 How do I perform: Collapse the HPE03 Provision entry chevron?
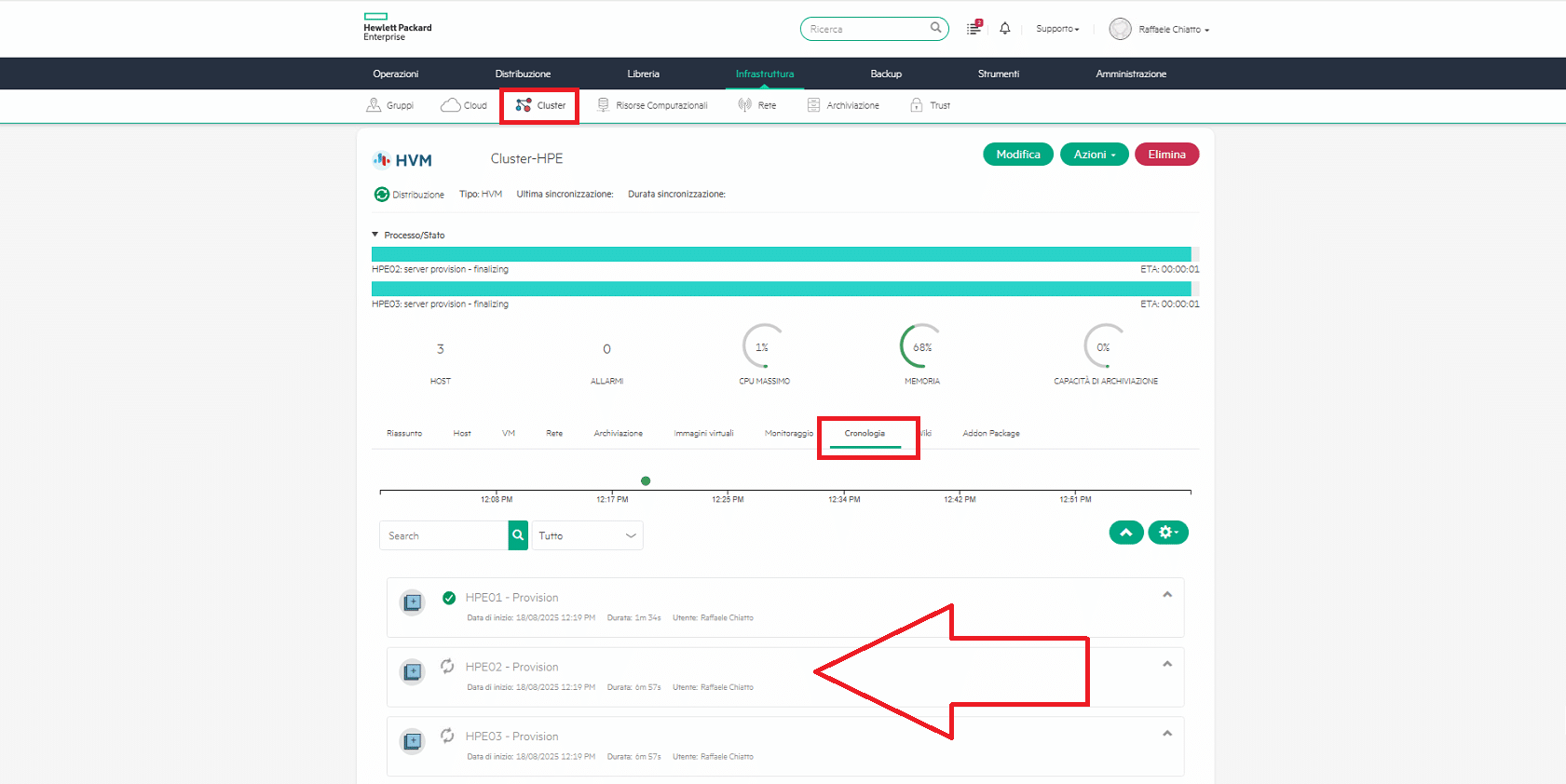1167,734
